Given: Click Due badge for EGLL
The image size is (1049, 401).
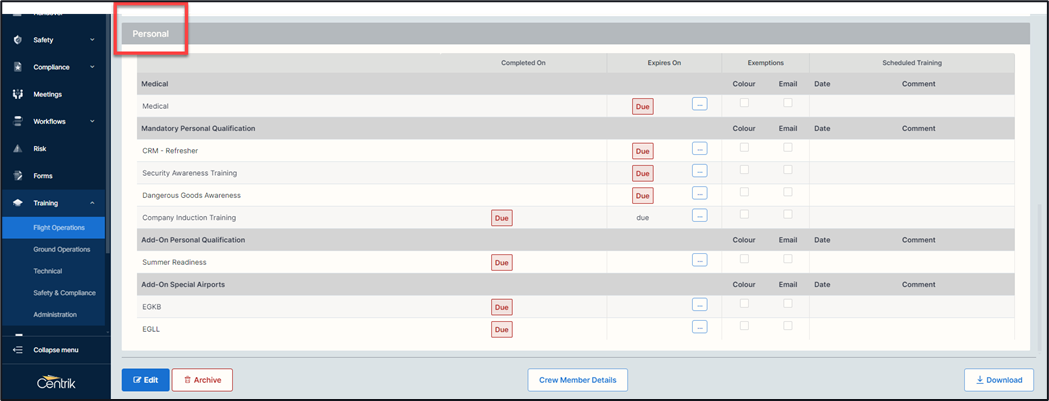Looking at the screenshot, I should pyautogui.click(x=502, y=329).
